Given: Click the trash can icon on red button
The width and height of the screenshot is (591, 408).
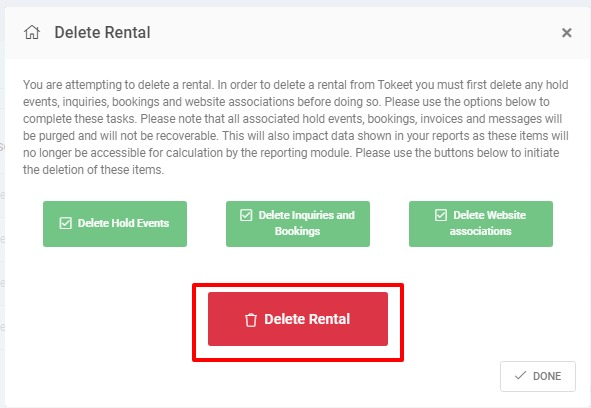Looking at the screenshot, I should 251,320.
